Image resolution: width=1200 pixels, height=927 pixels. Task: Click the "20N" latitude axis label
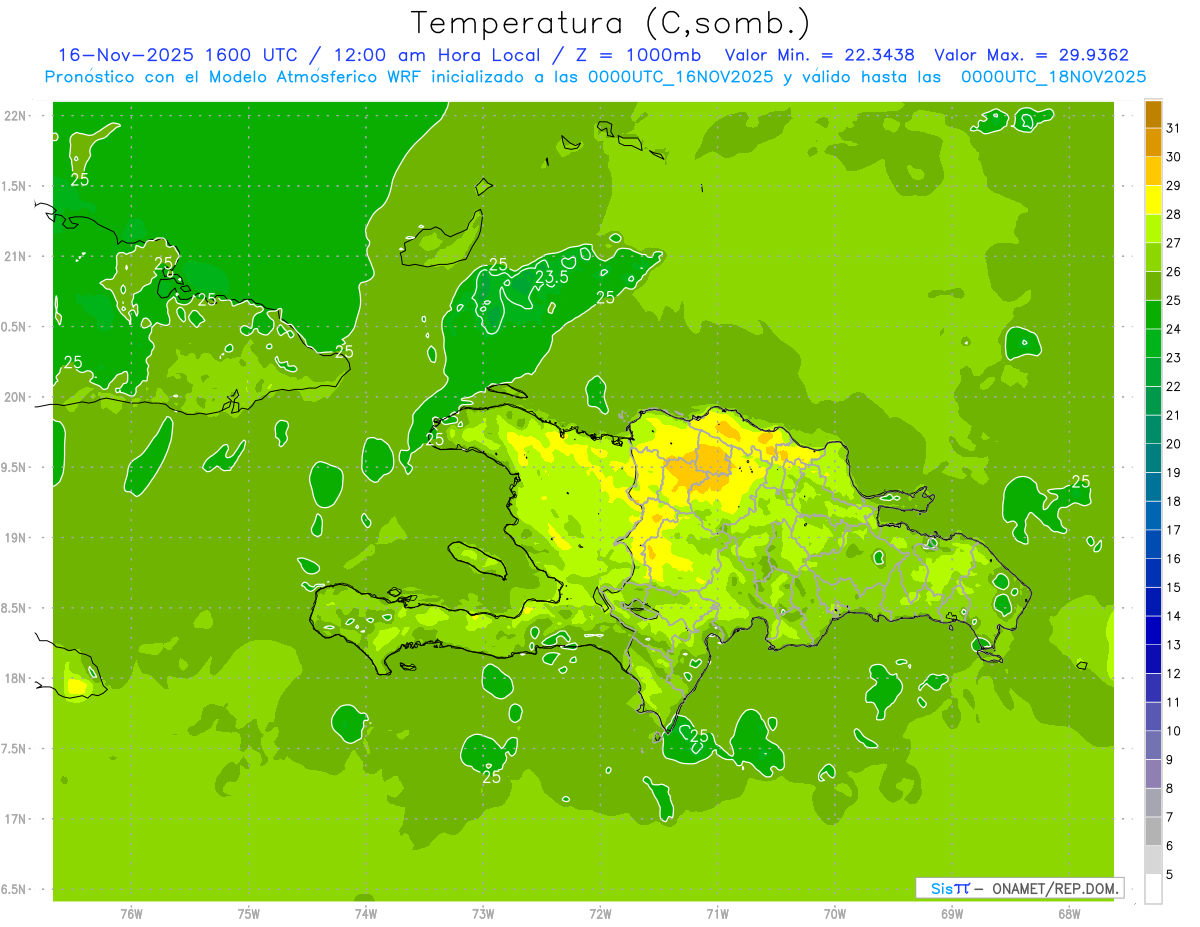[17, 397]
